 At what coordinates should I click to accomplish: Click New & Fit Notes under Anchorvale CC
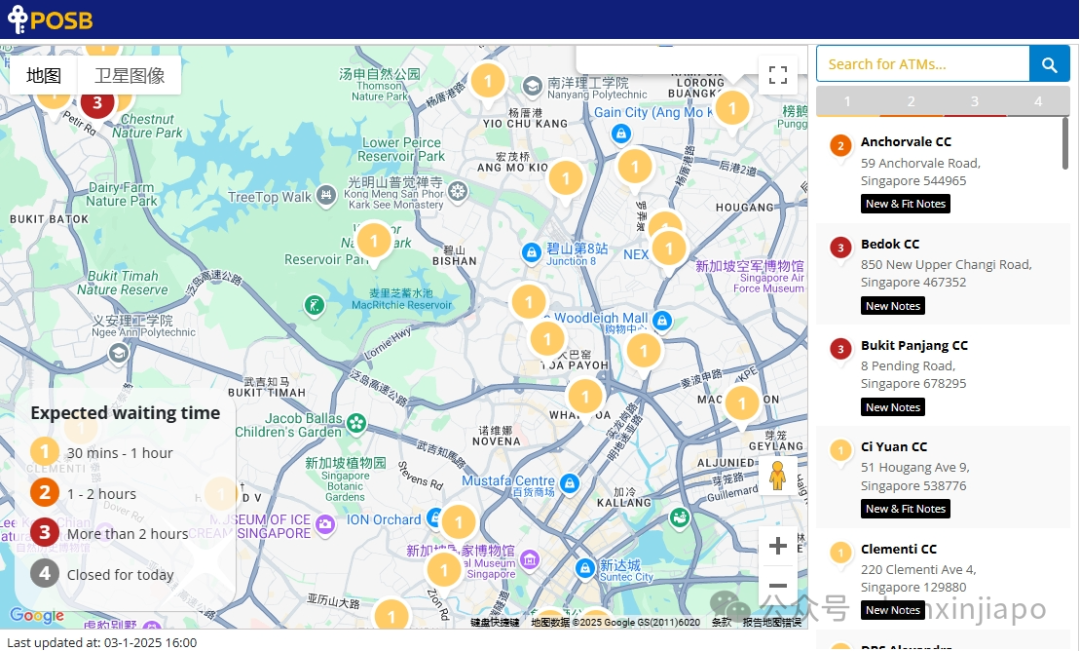[x=905, y=204]
